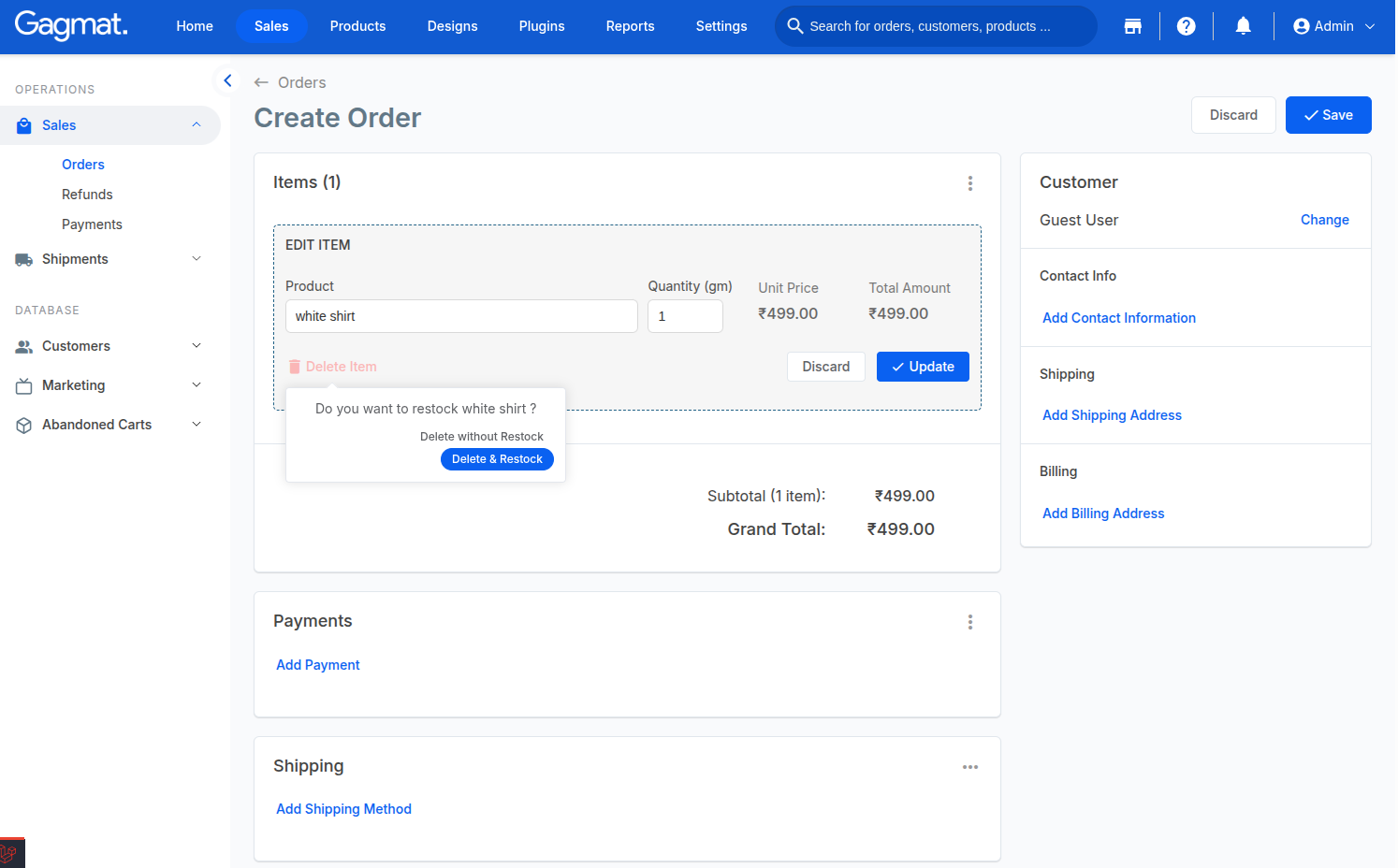Click Change customer link
The image size is (1398, 868).
click(x=1324, y=220)
